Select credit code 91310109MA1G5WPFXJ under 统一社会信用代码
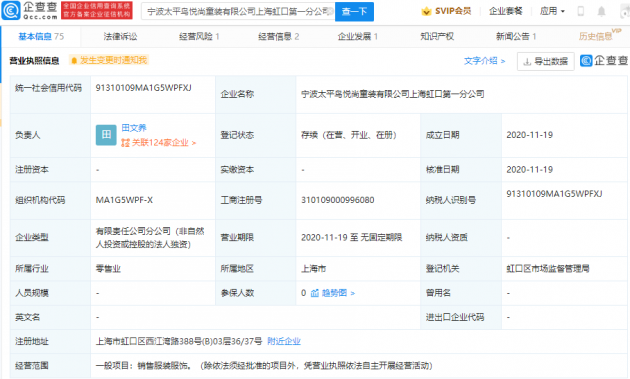Screen dimensions: 630x379 (x=143, y=88)
